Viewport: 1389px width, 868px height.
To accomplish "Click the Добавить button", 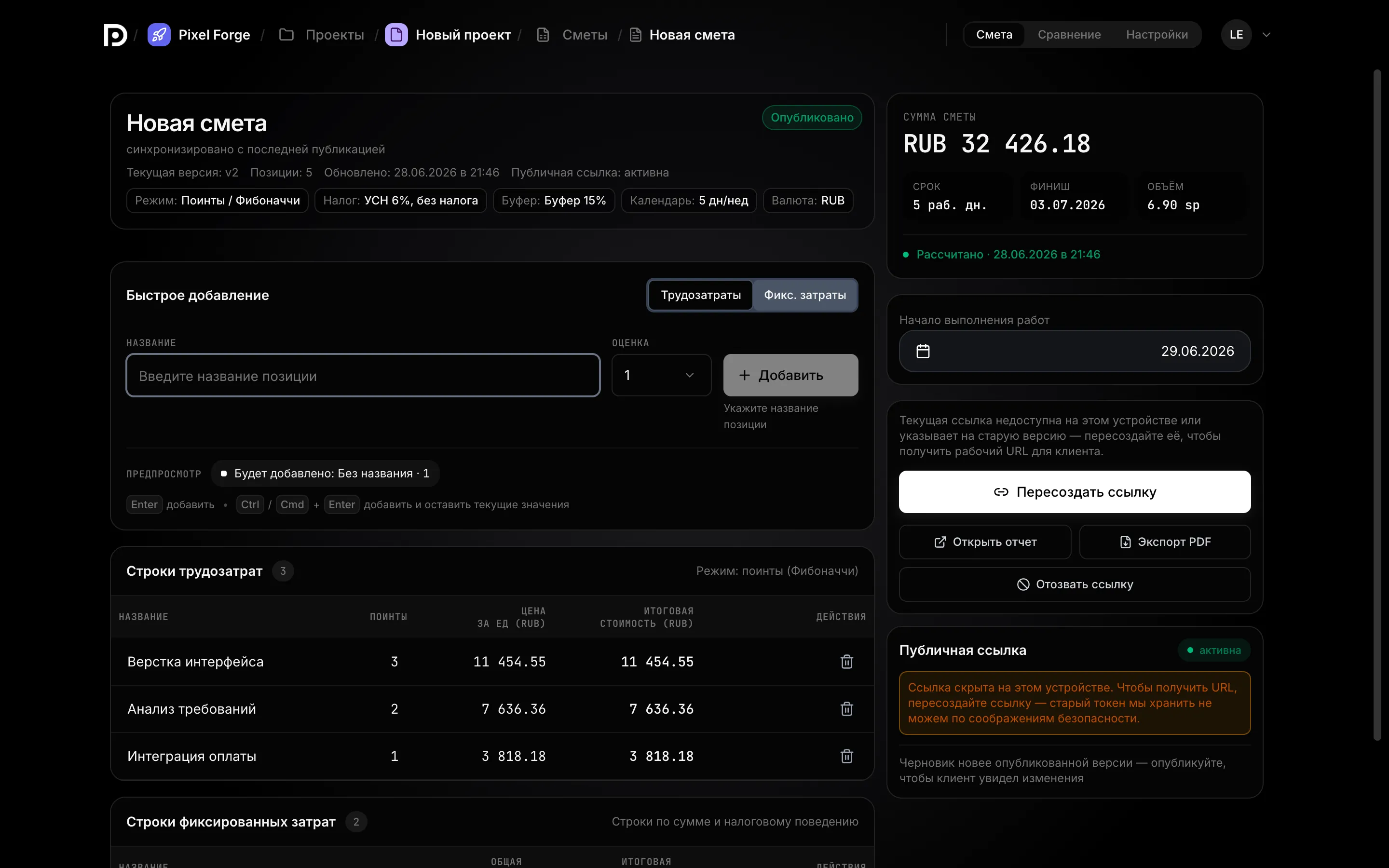I will pos(790,376).
